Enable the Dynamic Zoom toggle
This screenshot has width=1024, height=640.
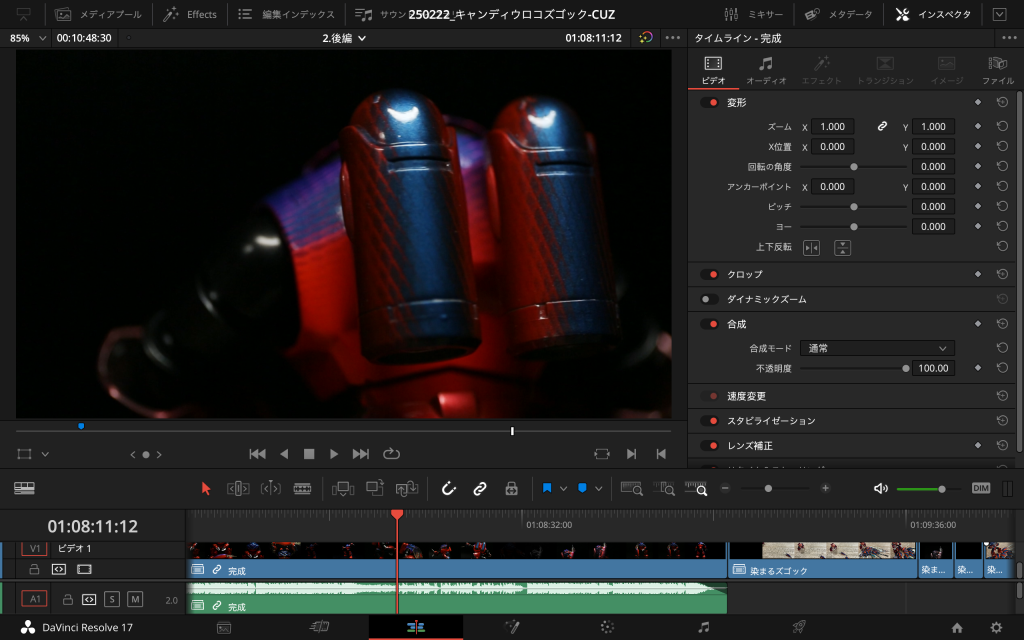pyautogui.click(x=710, y=299)
